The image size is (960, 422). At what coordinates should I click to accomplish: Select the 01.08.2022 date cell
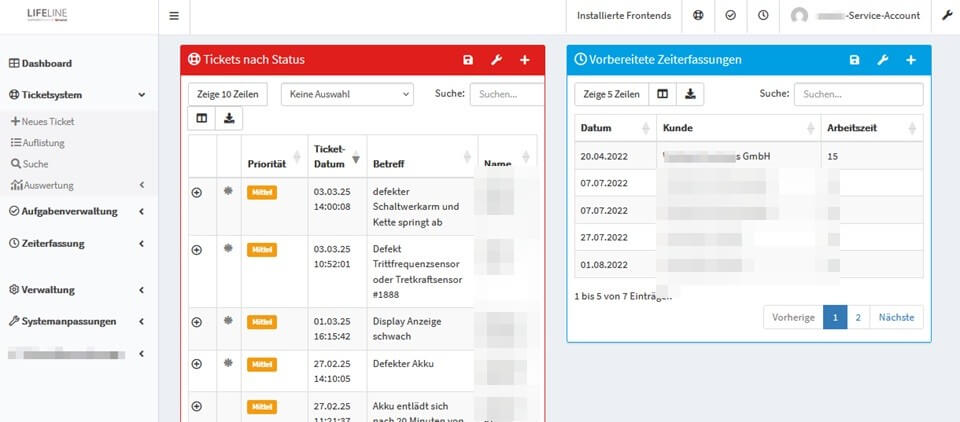pos(615,265)
